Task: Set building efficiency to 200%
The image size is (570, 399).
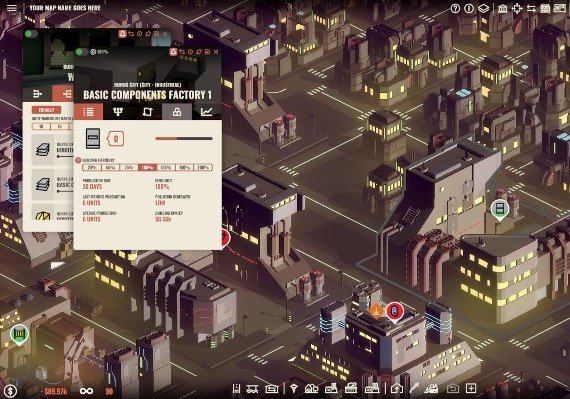Action: tap(203, 168)
